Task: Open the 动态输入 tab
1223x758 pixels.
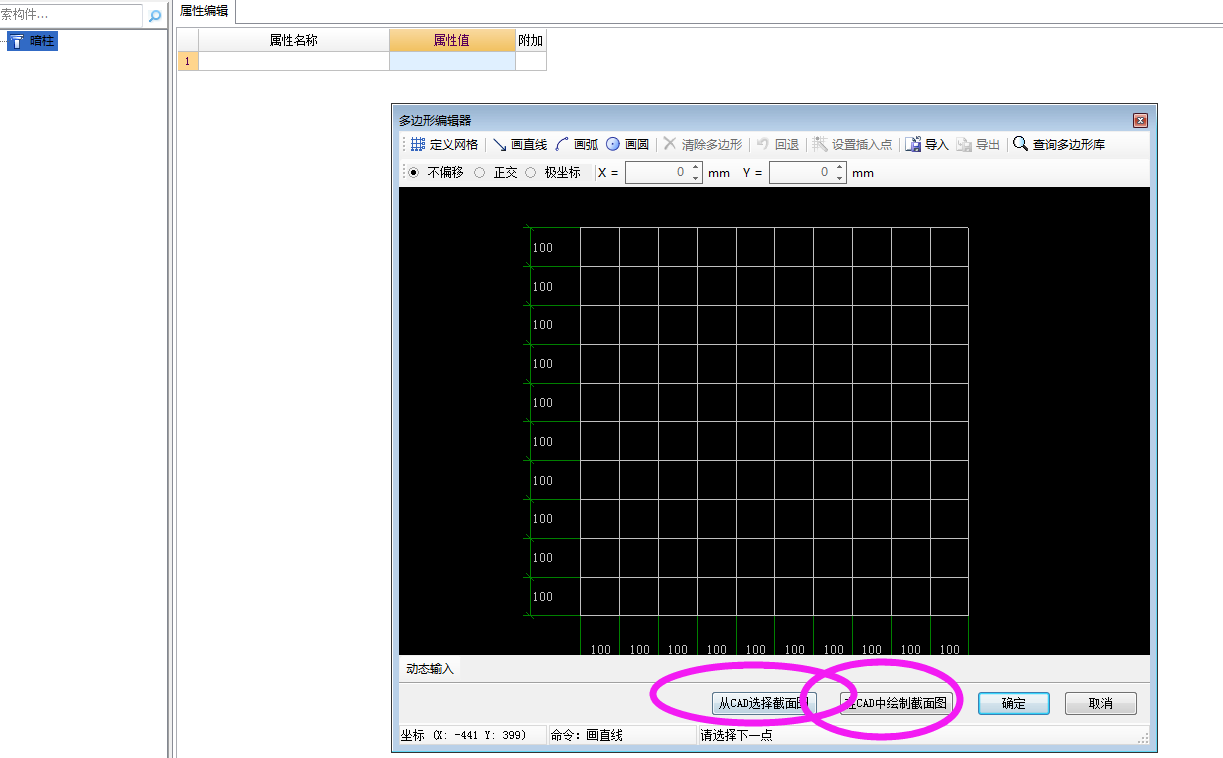Action: pyautogui.click(x=430, y=669)
